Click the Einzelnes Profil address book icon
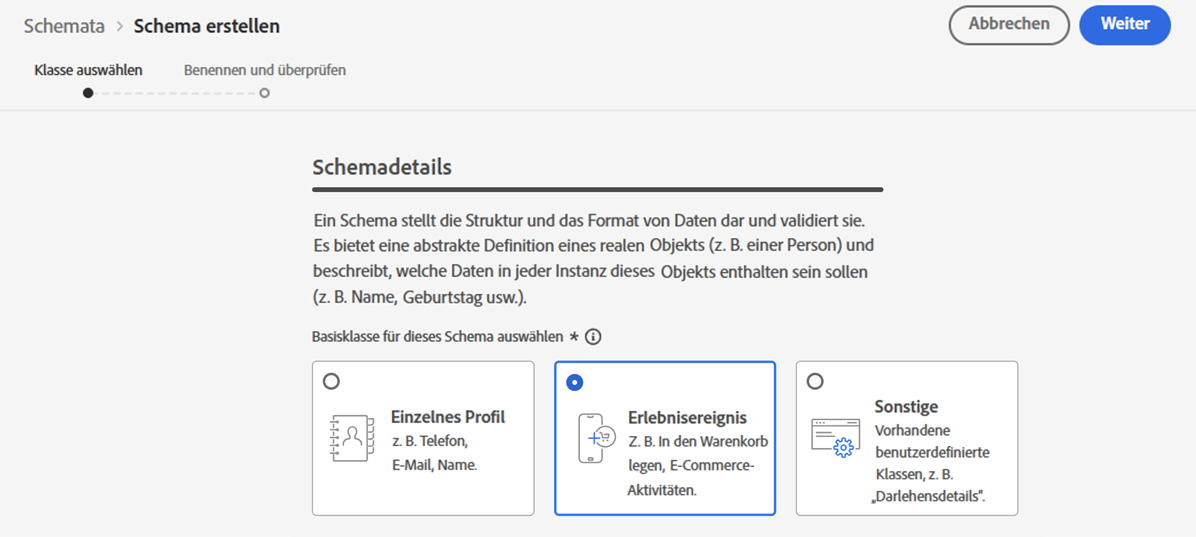Screen dimensions: 1196x537 (x=352, y=439)
